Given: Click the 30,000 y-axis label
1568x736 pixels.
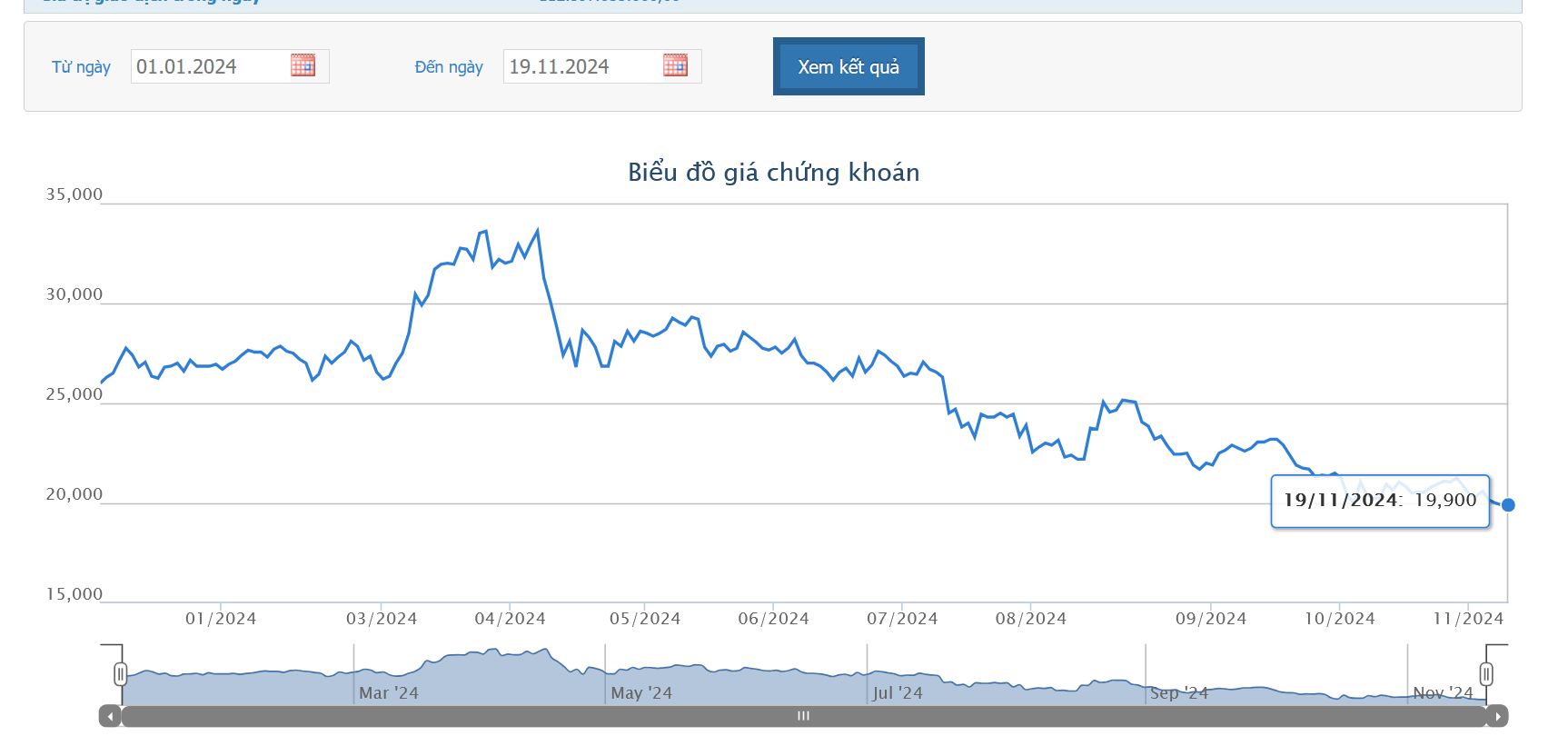Looking at the screenshot, I should pyautogui.click(x=74, y=294).
